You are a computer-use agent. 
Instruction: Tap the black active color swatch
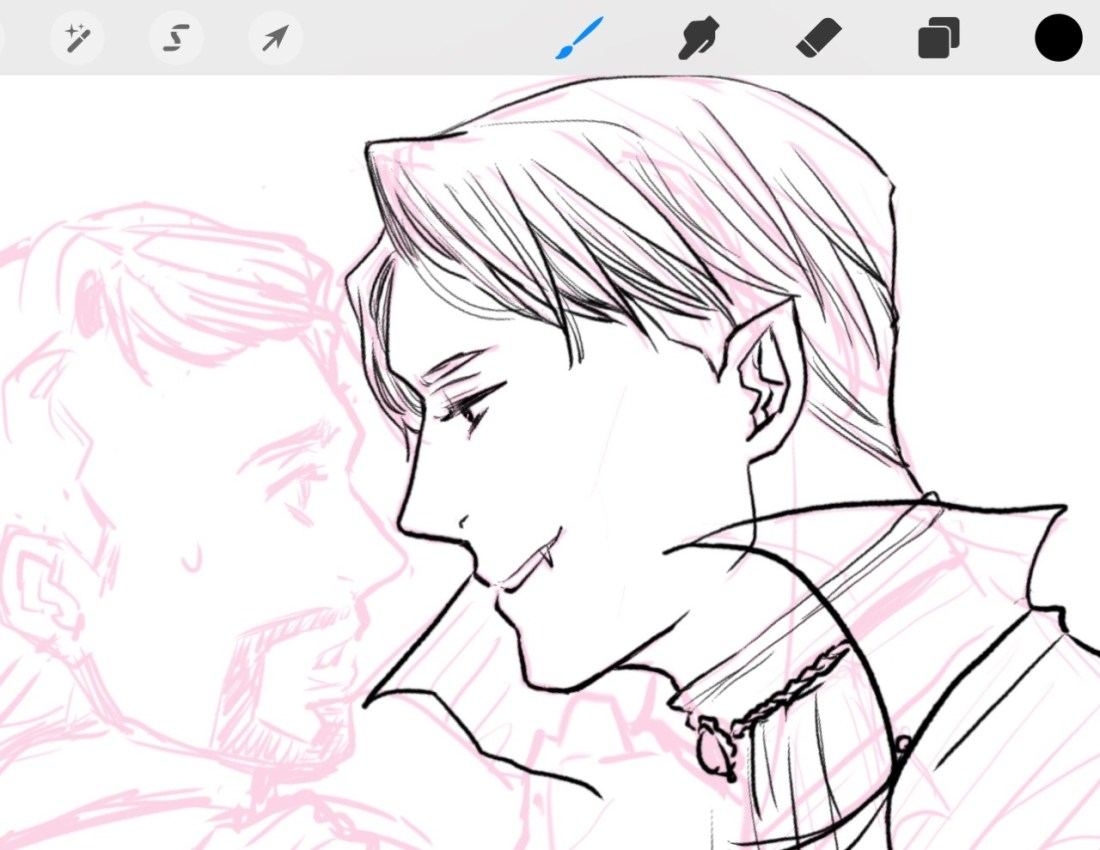(1058, 39)
